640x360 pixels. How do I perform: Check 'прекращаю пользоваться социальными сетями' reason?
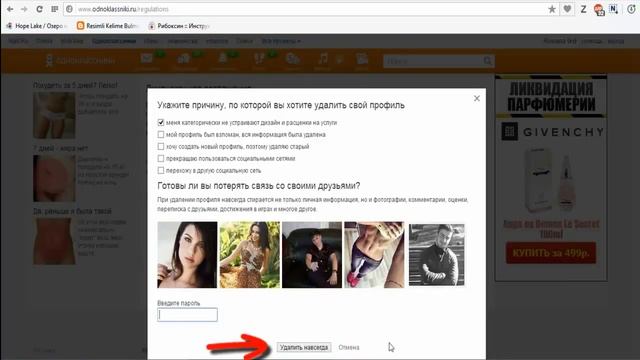click(x=161, y=158)
